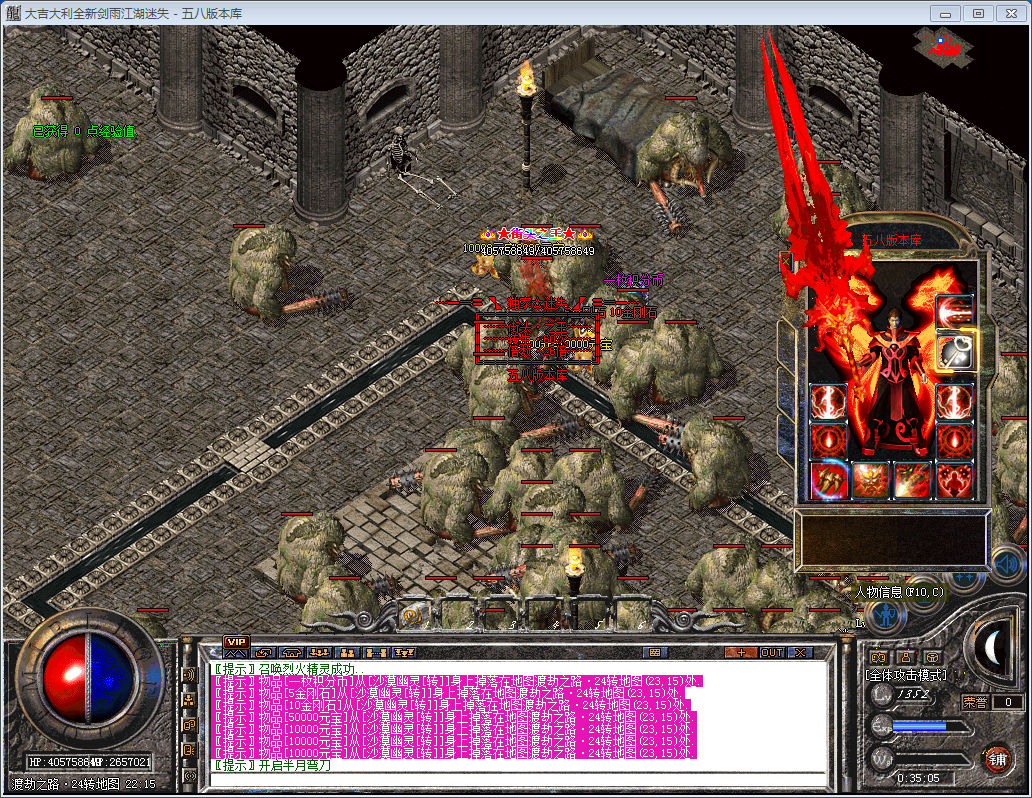Screen dimensions: 1032x798
Task: Click the first chat channel icon under VIP
Action: (236, 653)
